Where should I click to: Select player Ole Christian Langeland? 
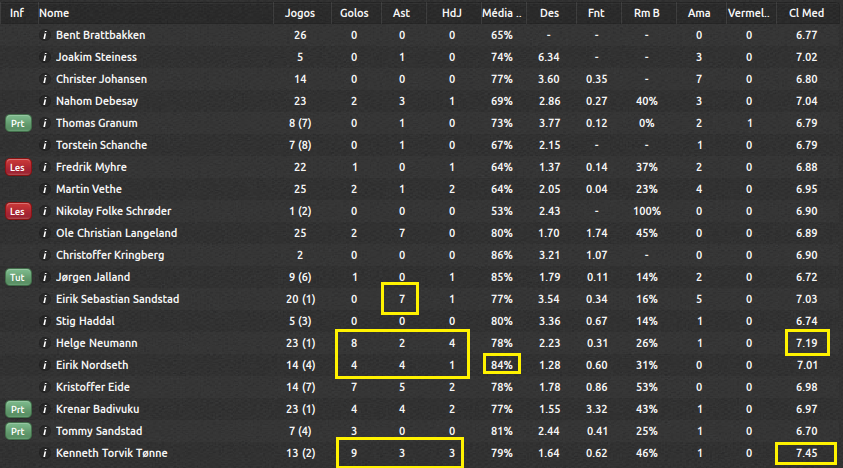pyautogui.click(x=116, y=233)
